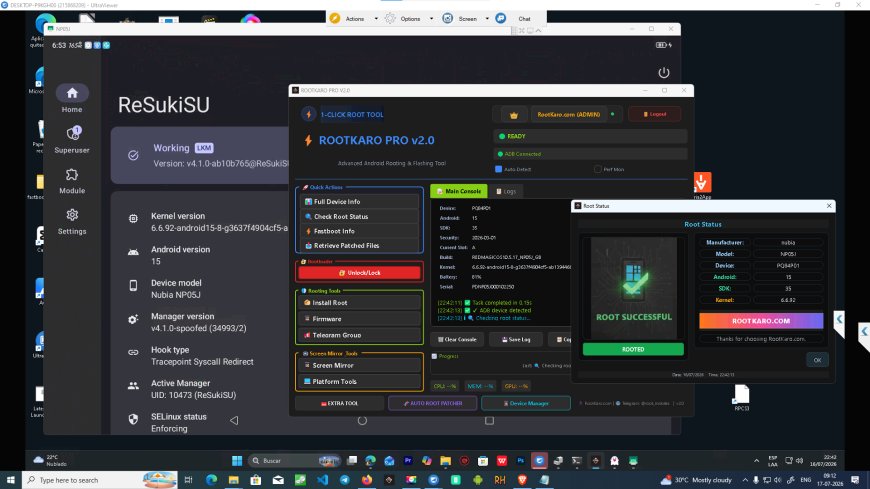
Task: Open Firefox on local taskbar
Action: [367, 480]
